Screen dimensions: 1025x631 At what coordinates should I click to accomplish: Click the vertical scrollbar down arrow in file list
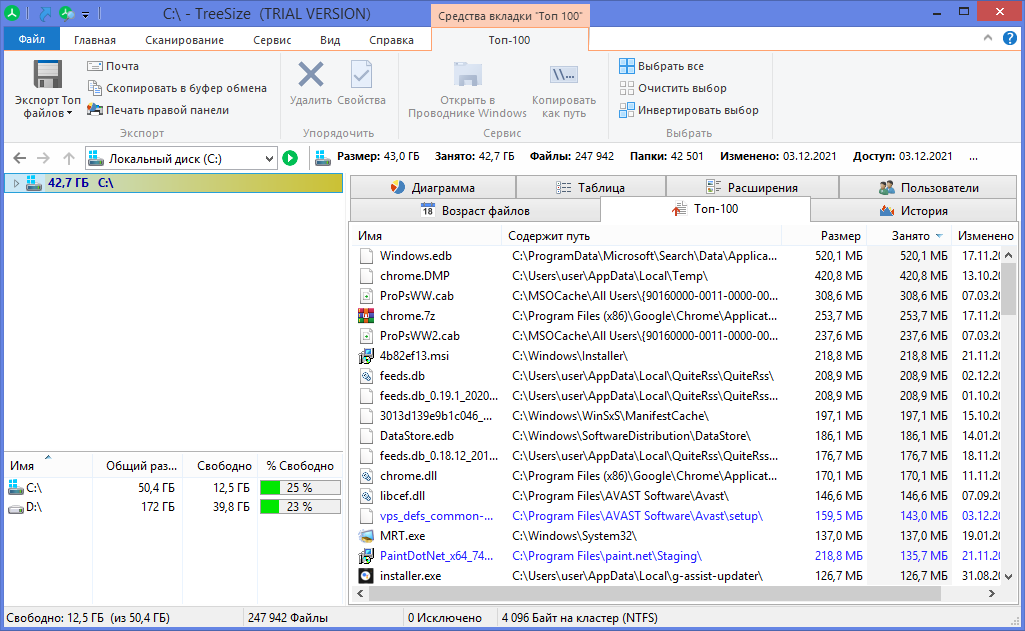(1009, 577)
